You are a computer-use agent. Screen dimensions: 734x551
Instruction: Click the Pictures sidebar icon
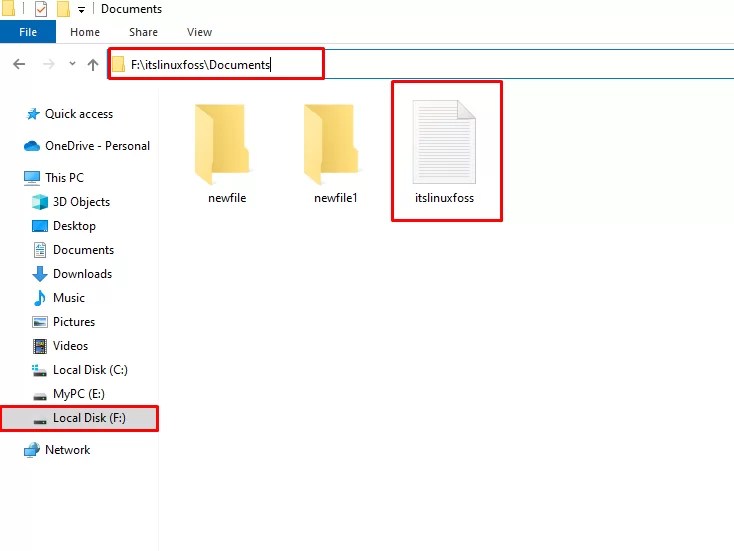[x=40, y=322]
